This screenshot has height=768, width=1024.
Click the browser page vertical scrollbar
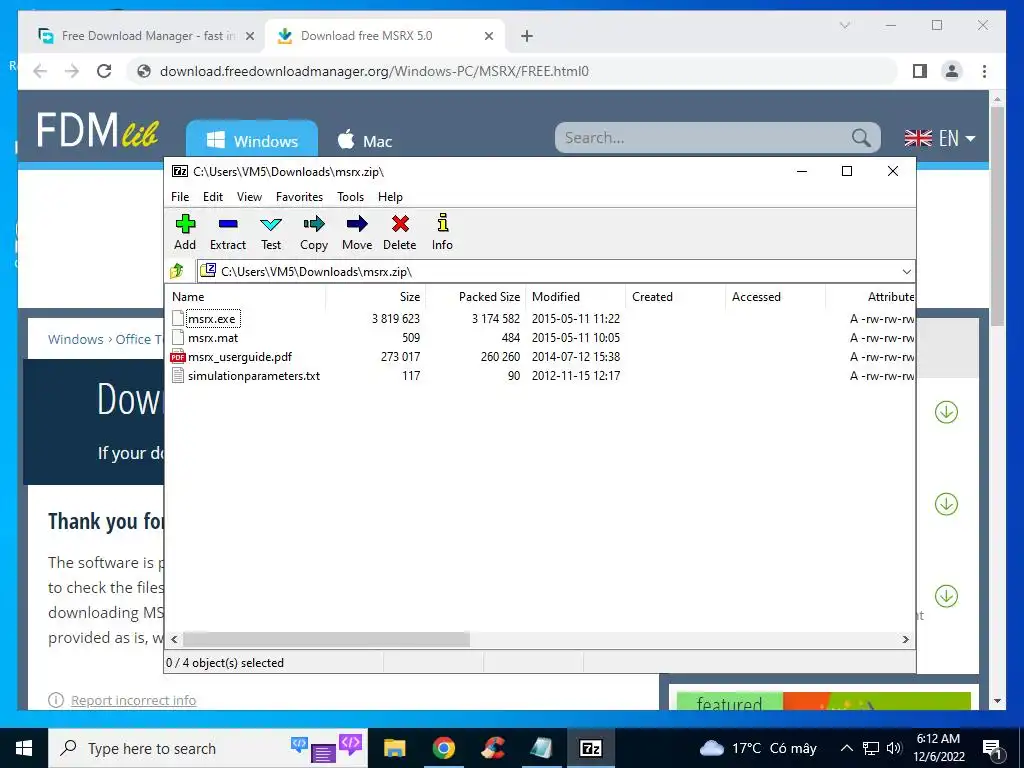[997, 216]
